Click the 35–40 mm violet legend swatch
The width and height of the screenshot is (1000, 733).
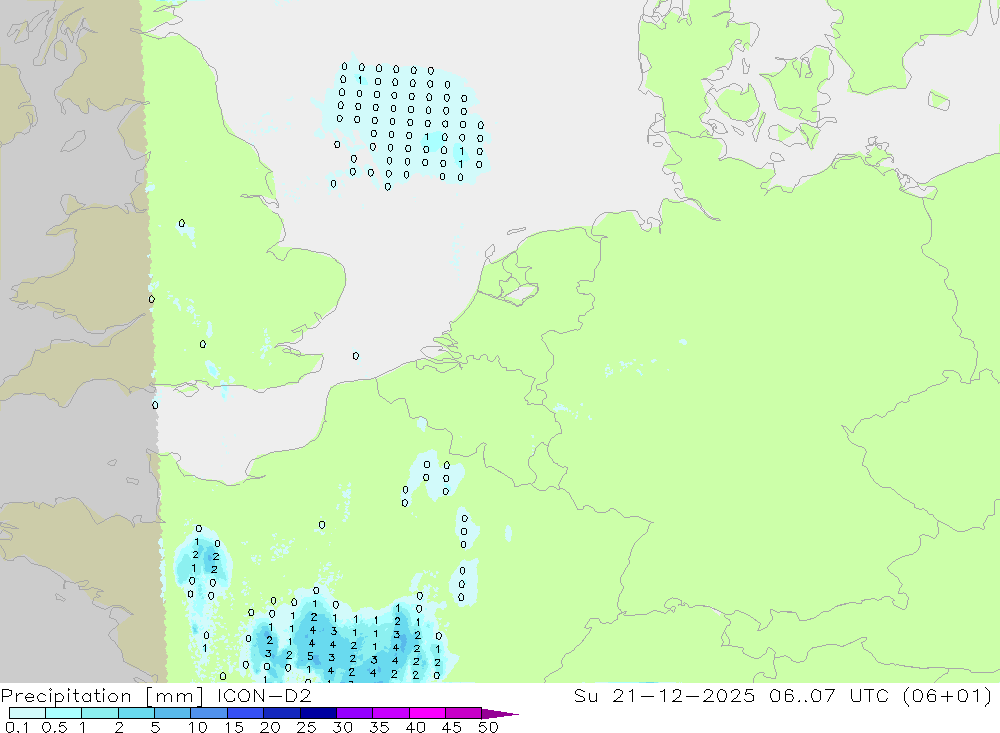coord(391,713)
